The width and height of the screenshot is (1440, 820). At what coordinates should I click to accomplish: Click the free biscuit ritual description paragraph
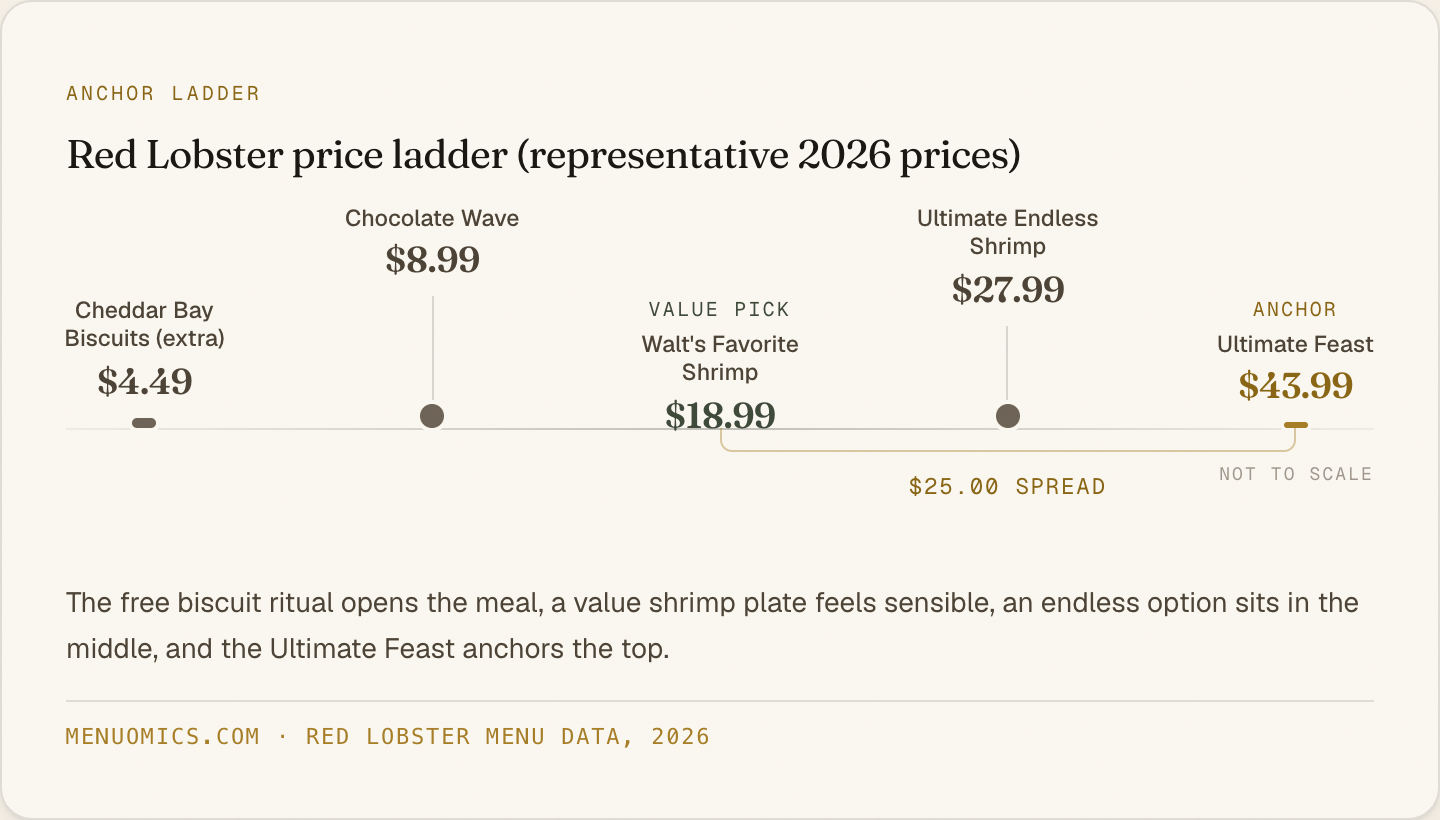(x=712, y=626)
